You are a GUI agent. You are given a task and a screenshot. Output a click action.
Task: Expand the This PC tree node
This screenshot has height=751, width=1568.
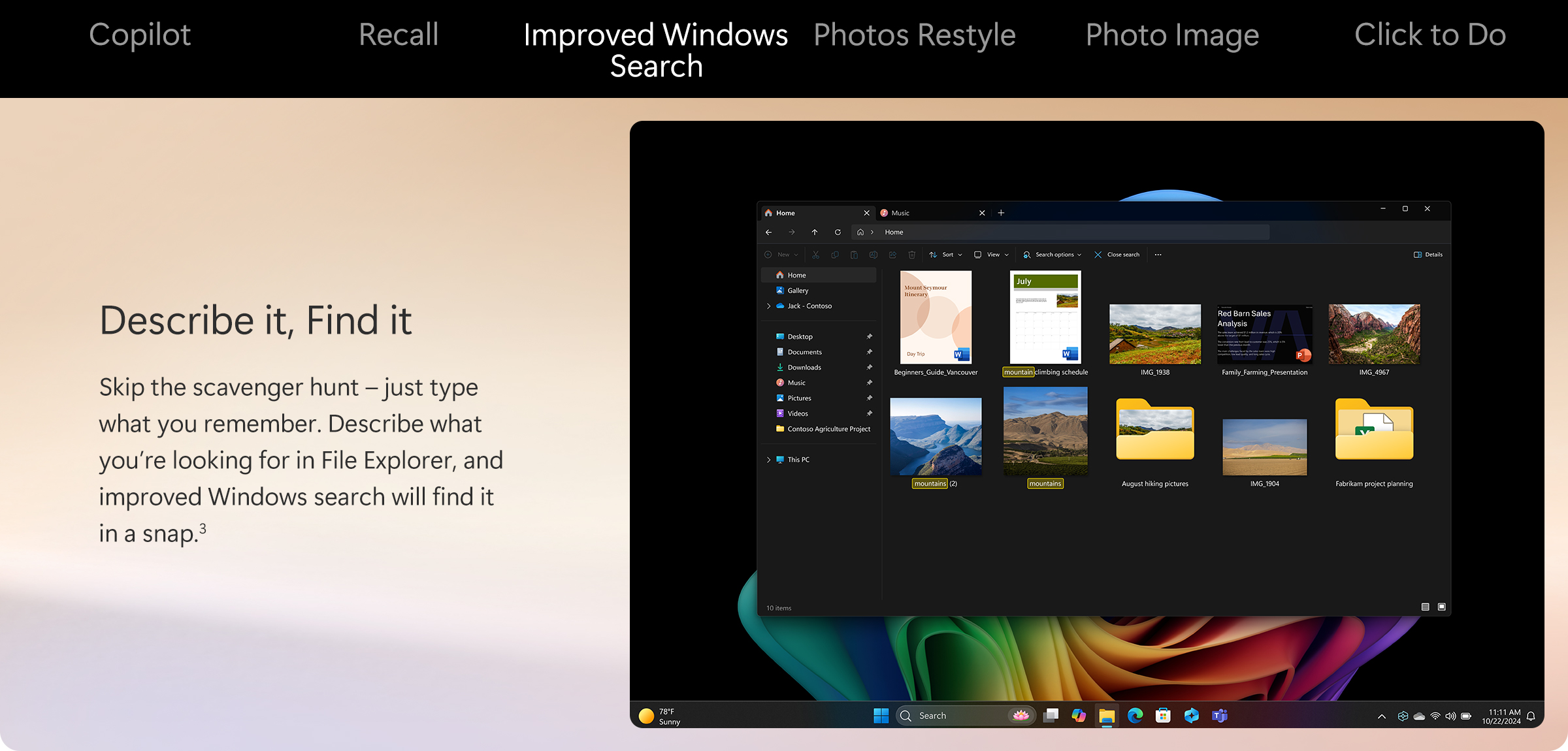click(x=769, y=460)
